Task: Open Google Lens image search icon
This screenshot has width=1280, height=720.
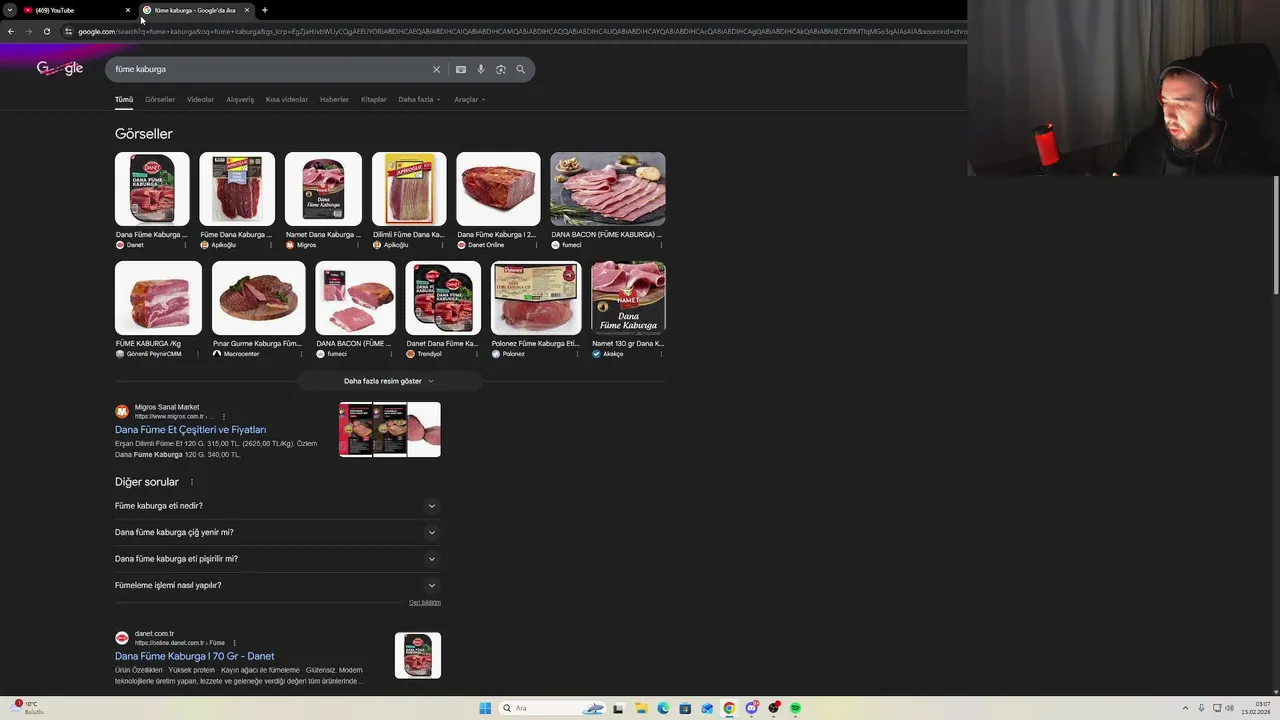Action: click(501, 69)
